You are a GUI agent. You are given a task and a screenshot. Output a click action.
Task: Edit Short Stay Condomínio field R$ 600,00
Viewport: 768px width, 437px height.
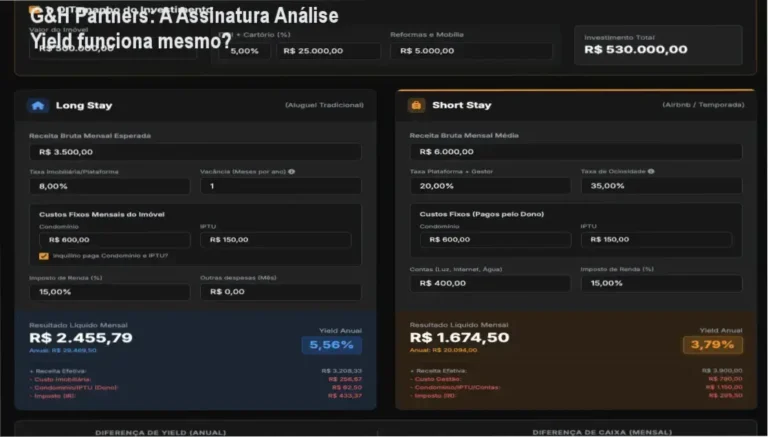pos(495,239)
